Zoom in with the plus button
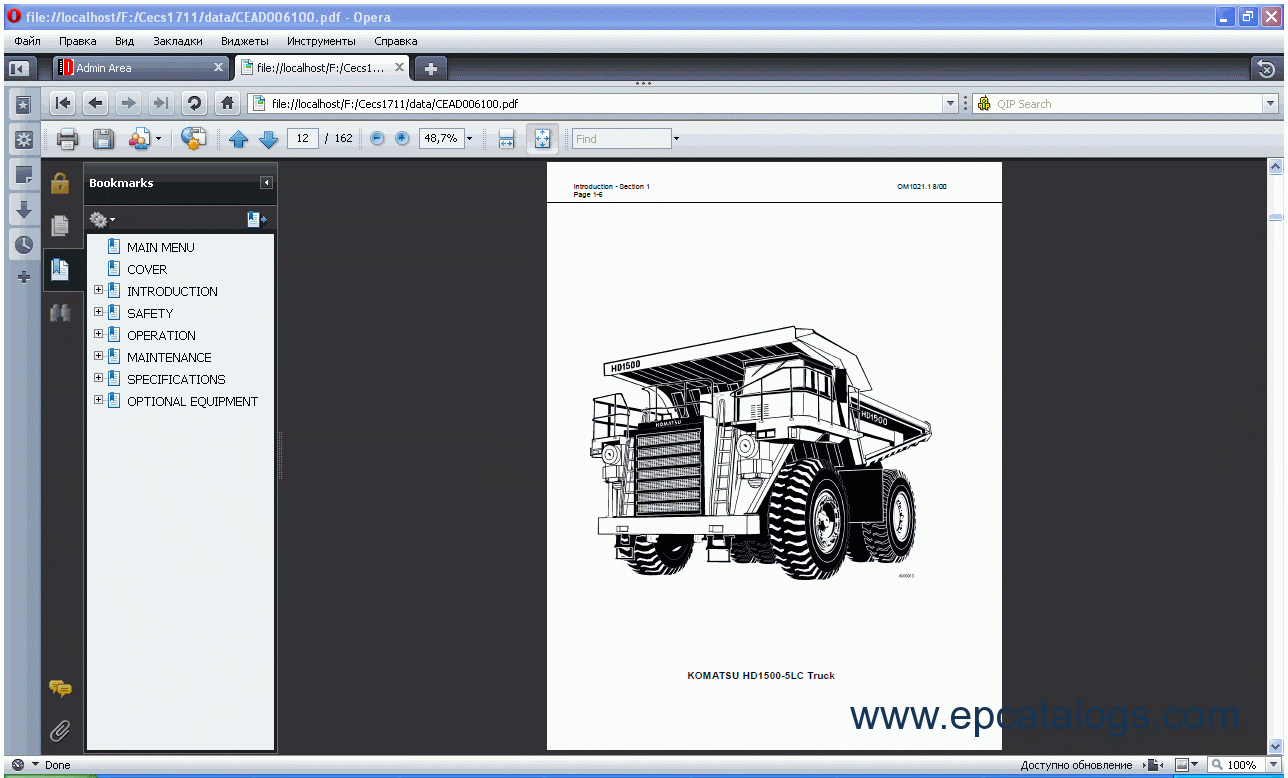Screen dimensions: 1288x778 pyautogui.click(x=402, y=138)
